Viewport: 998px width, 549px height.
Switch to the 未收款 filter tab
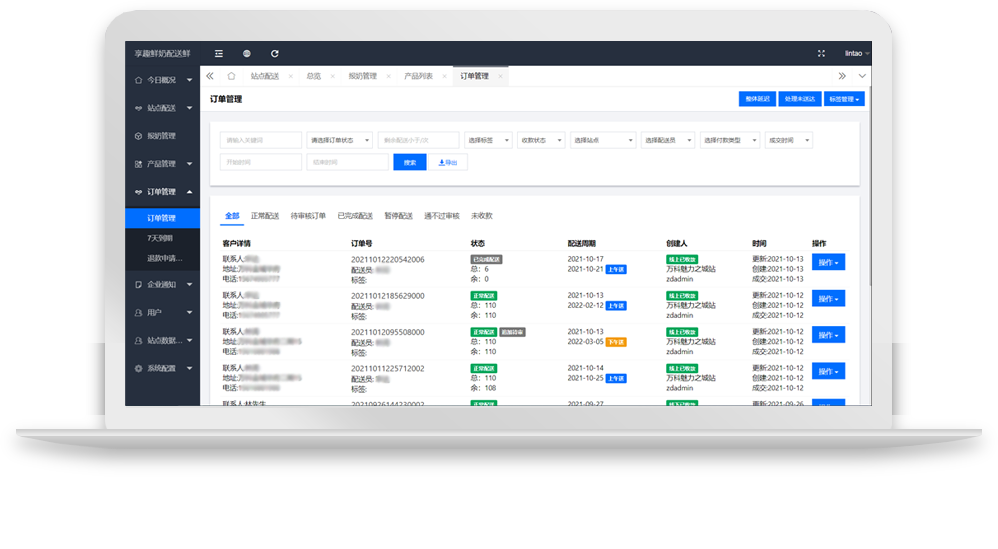click(x=481, y=216)
